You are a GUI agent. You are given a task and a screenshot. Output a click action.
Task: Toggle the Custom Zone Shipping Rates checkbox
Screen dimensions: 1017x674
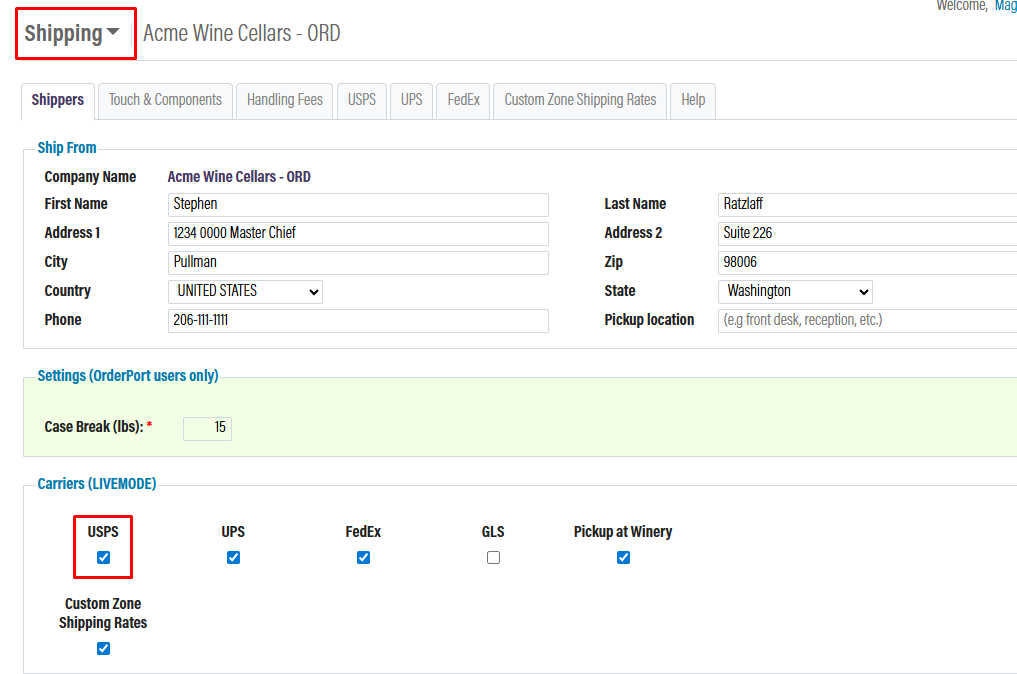pos(103,648)
